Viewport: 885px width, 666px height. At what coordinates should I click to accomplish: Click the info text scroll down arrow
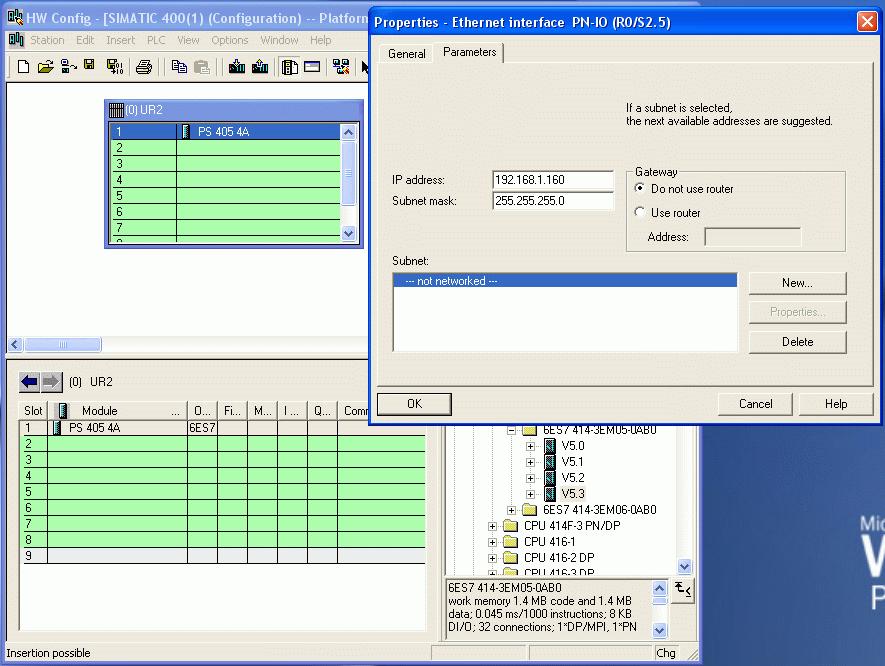[659, 630]
